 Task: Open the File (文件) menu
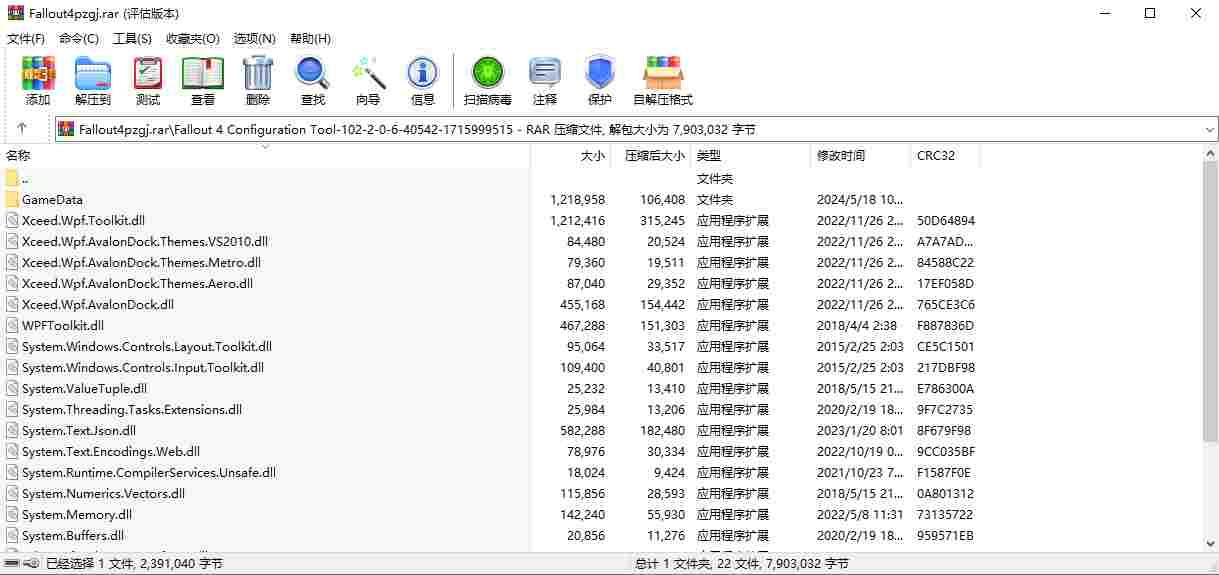point(26,38)
